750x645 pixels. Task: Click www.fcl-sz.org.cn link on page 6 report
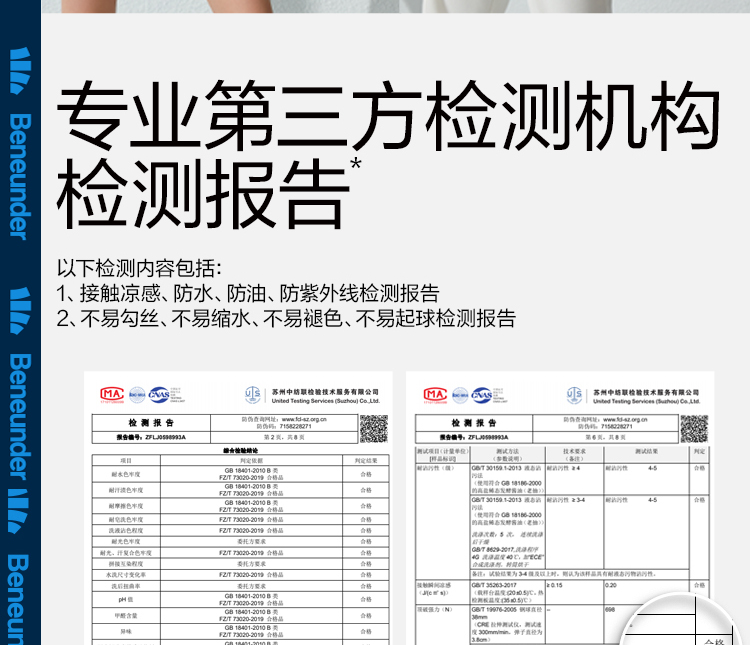point(625,420)
